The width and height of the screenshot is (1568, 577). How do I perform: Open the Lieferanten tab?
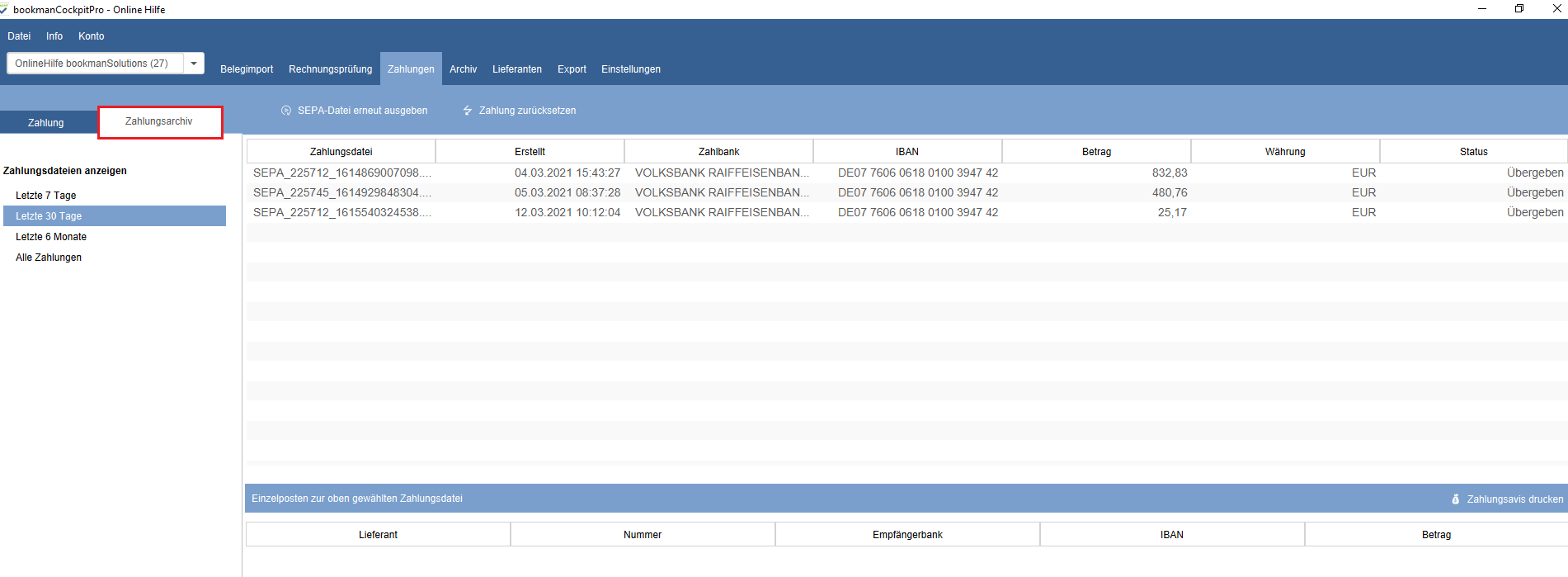(517, 69)
